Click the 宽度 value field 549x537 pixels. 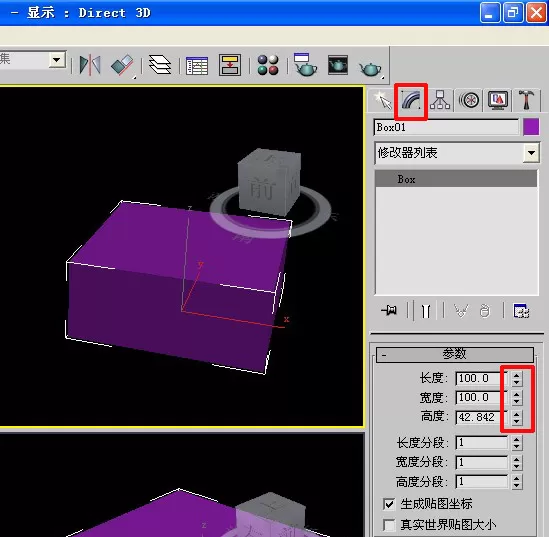click(481, 397)
